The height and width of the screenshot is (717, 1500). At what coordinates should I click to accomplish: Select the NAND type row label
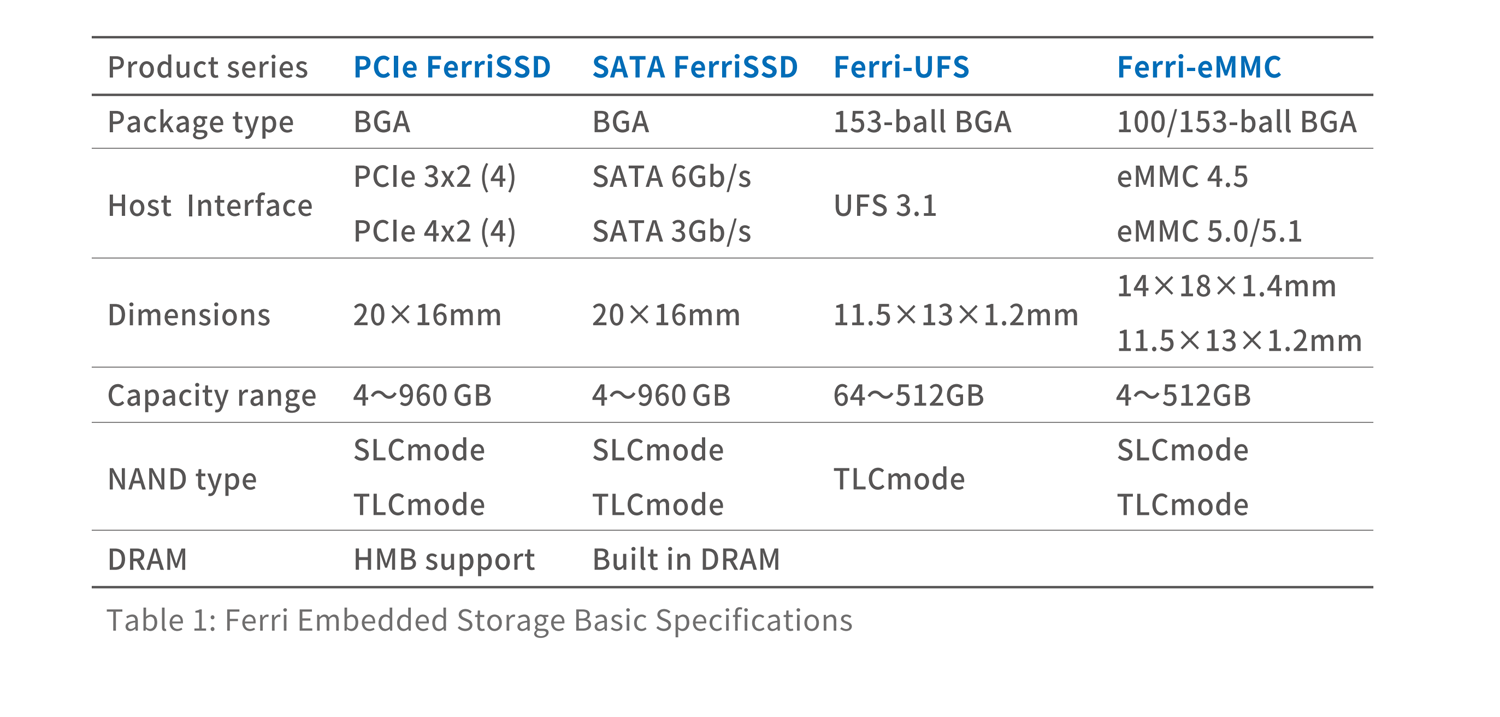(x=182, y=479)
